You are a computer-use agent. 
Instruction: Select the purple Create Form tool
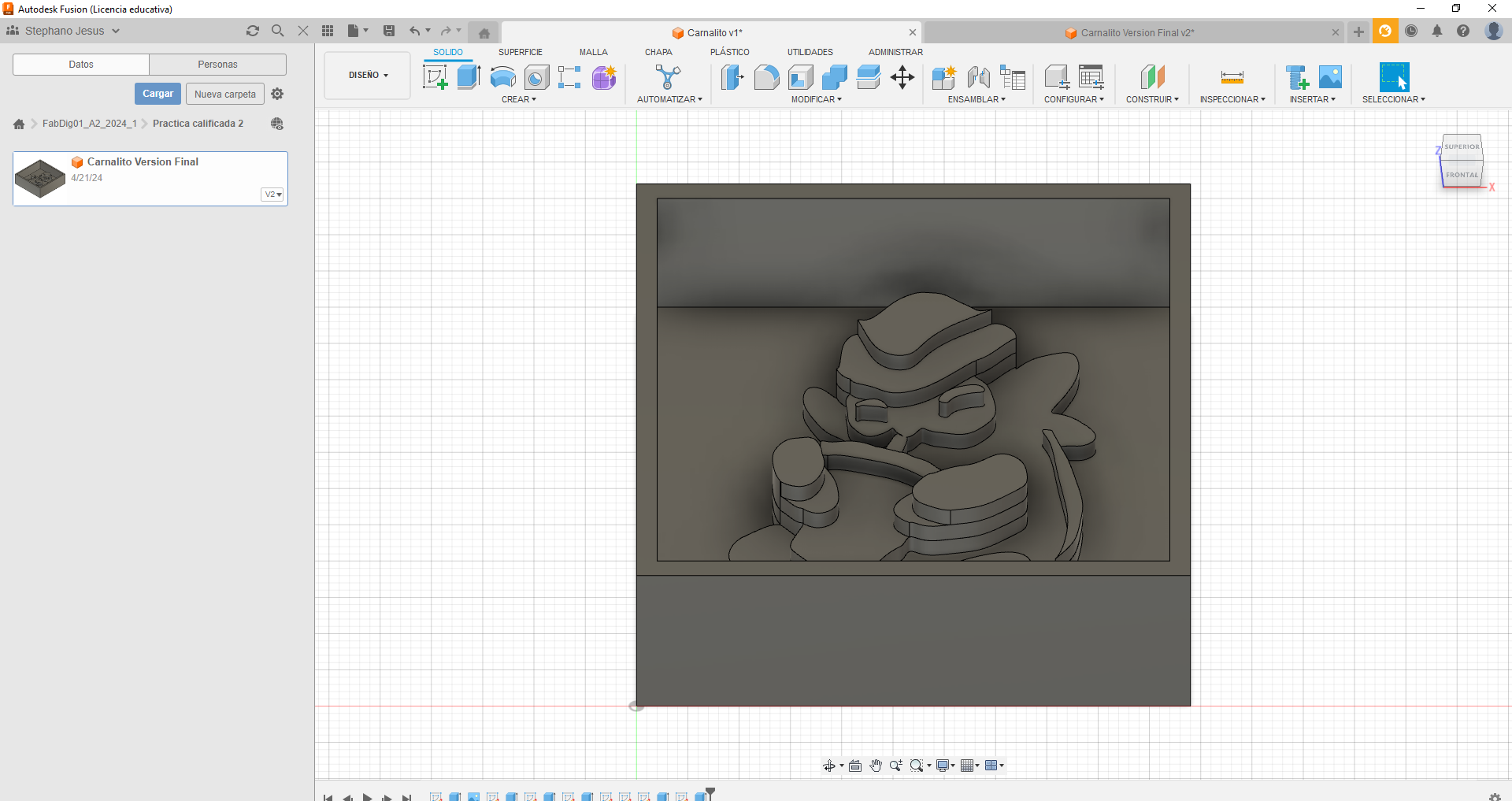point(604,77)
